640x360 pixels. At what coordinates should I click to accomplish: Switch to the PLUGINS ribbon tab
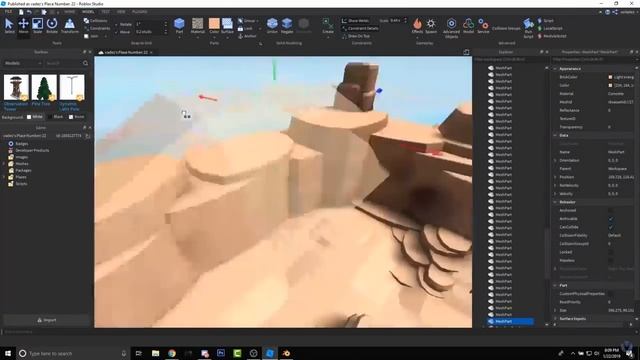140,12
